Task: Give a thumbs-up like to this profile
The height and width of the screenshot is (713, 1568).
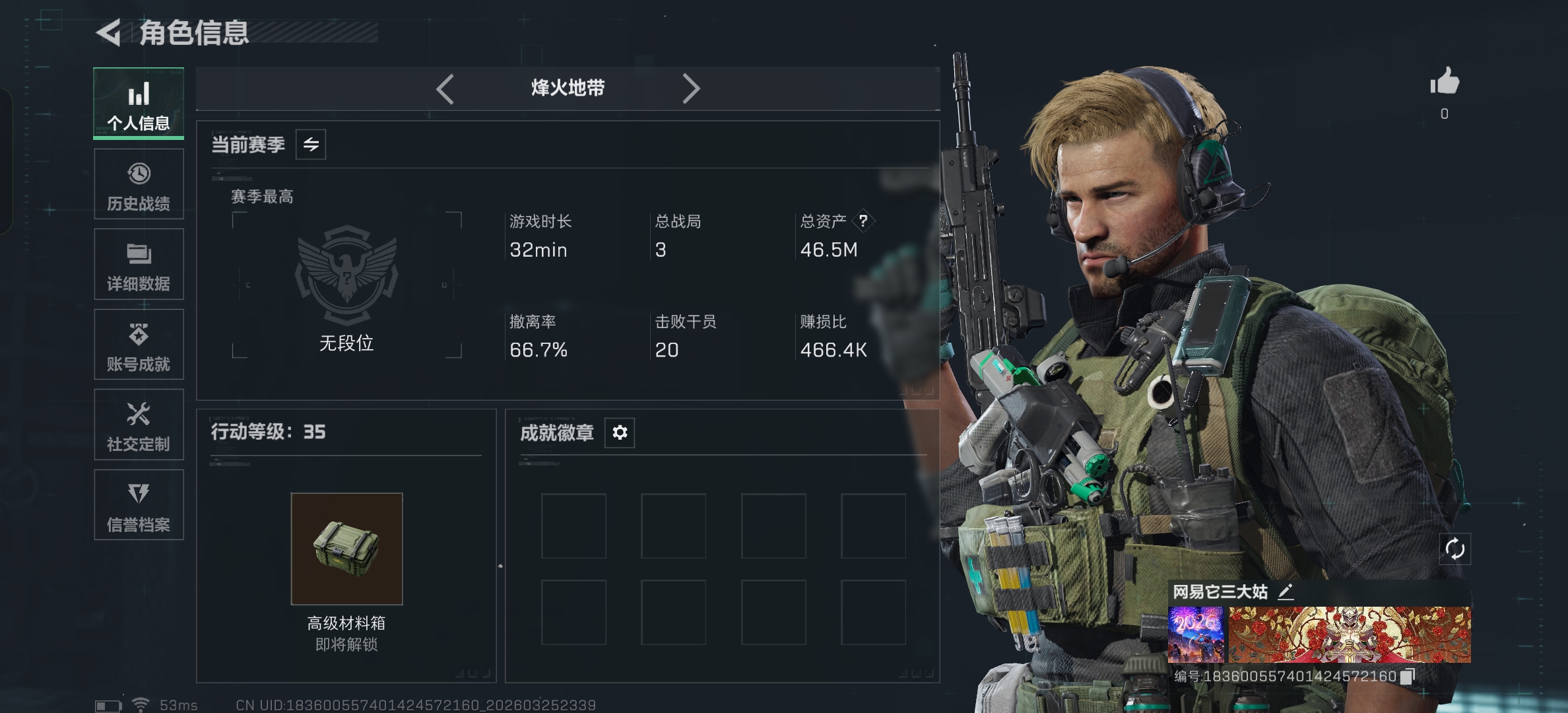Action: [x=1444, y=82]
